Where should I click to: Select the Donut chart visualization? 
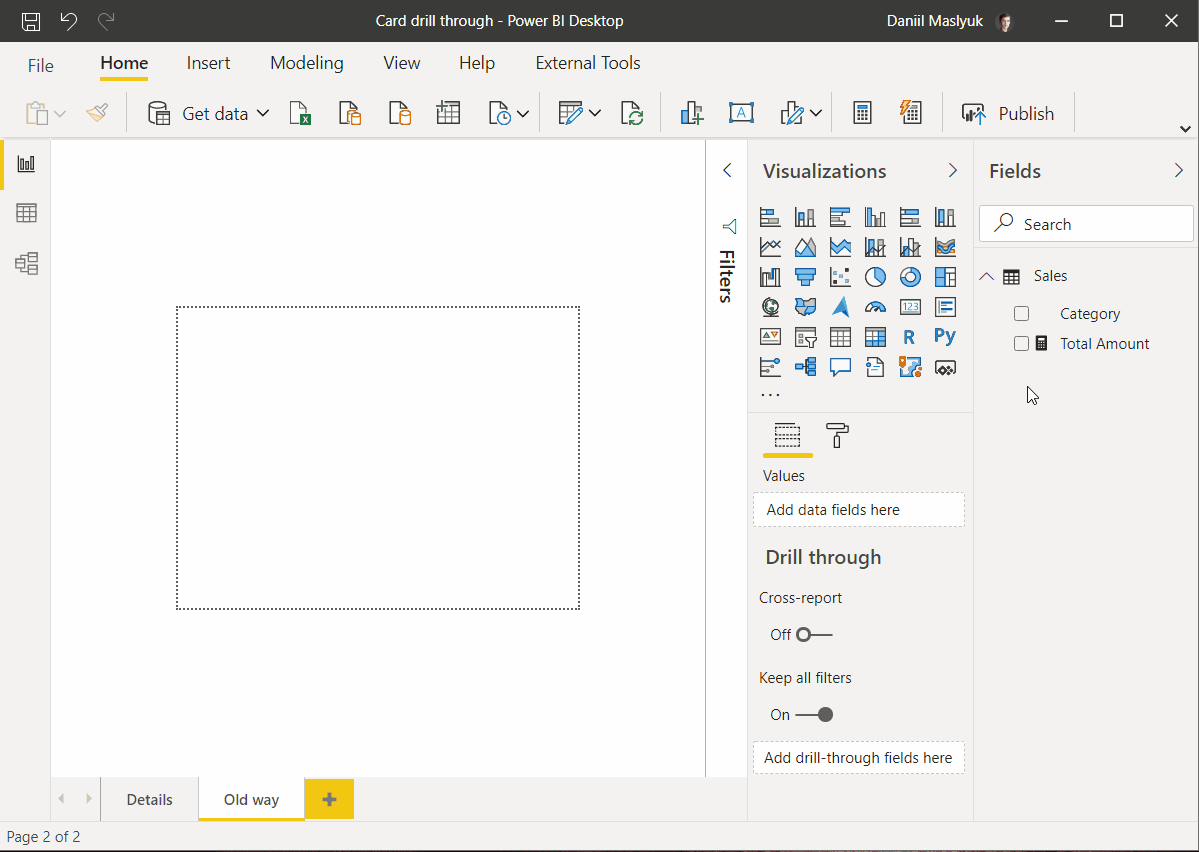[x=910, y=277]
